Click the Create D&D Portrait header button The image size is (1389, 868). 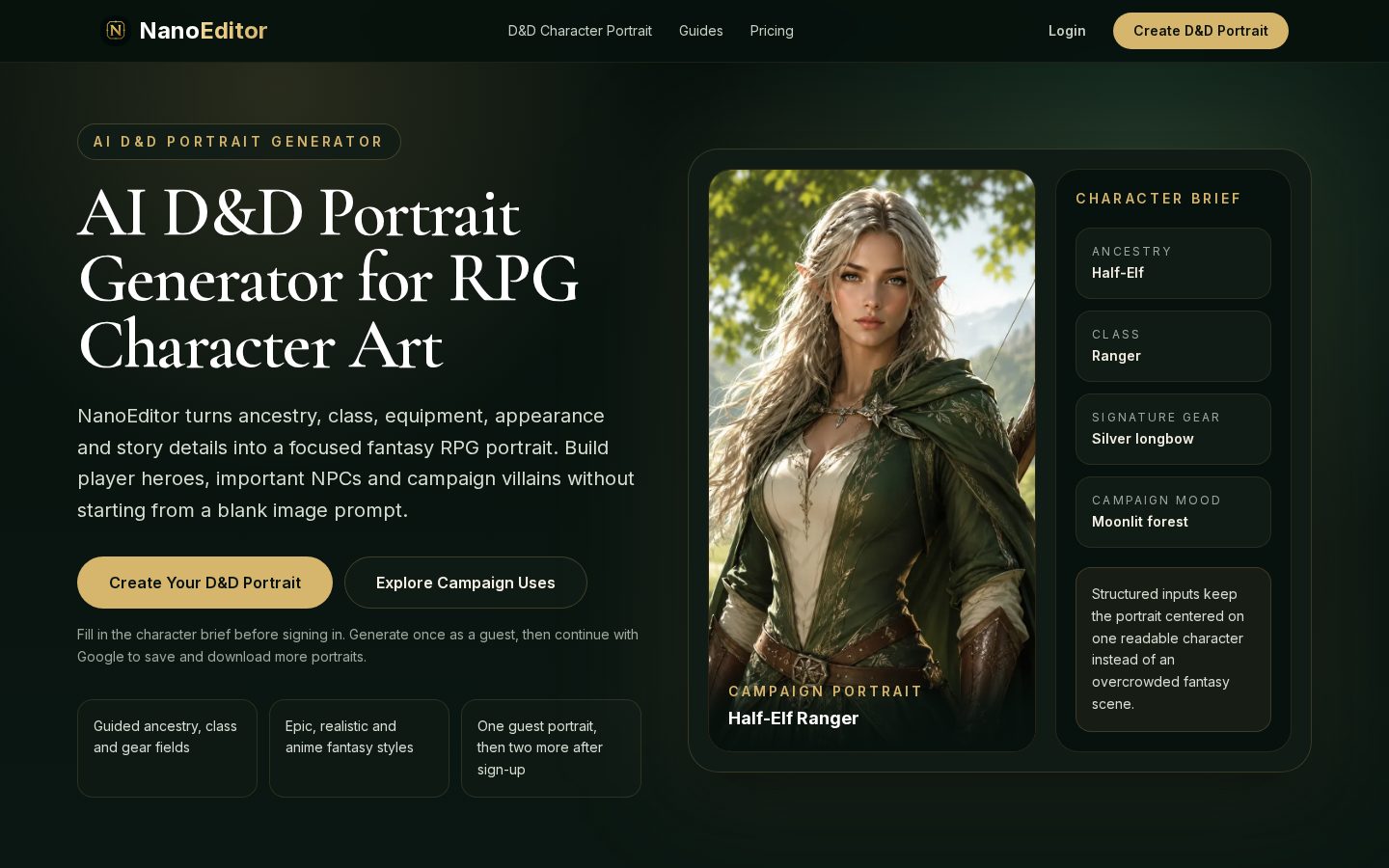[x=1201, y=31]
